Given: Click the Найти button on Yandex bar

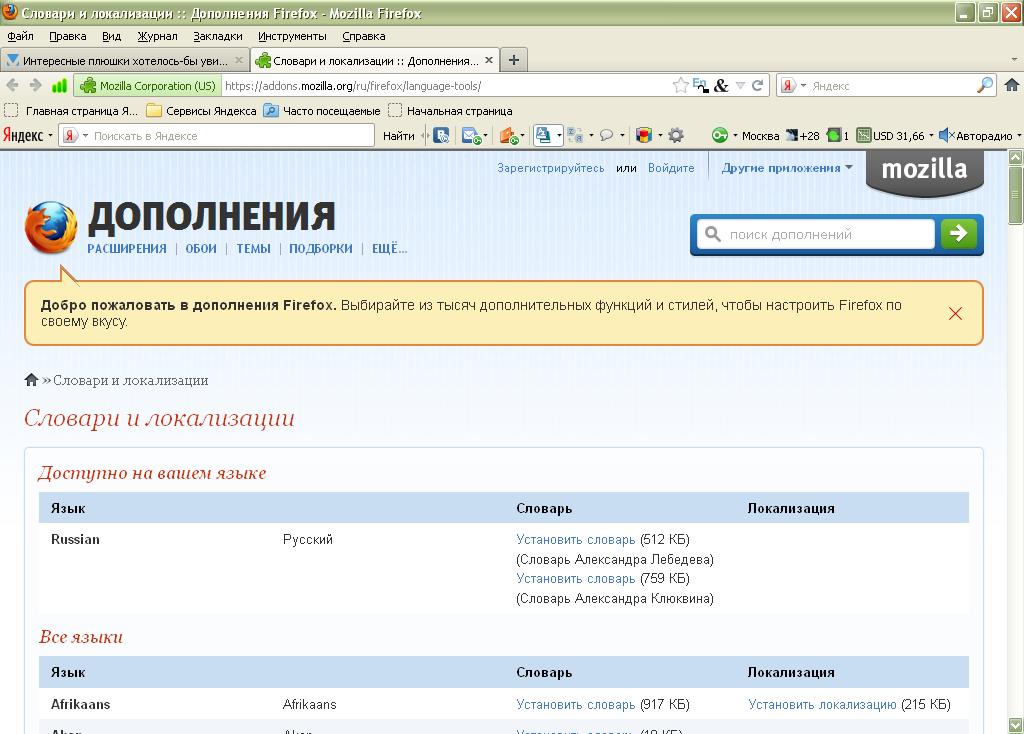Looking at the screenshot, I should tap(398, 136).
